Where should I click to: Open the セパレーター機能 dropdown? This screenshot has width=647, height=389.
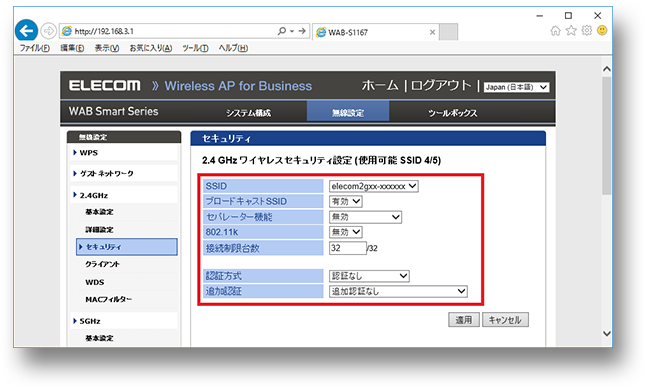[365, 217]
